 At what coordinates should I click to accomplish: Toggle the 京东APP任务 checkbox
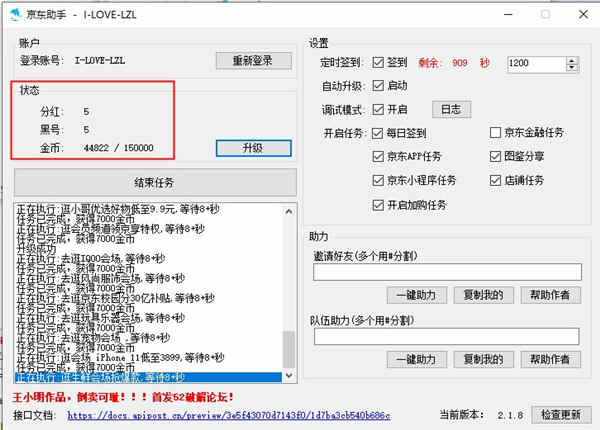378,156
